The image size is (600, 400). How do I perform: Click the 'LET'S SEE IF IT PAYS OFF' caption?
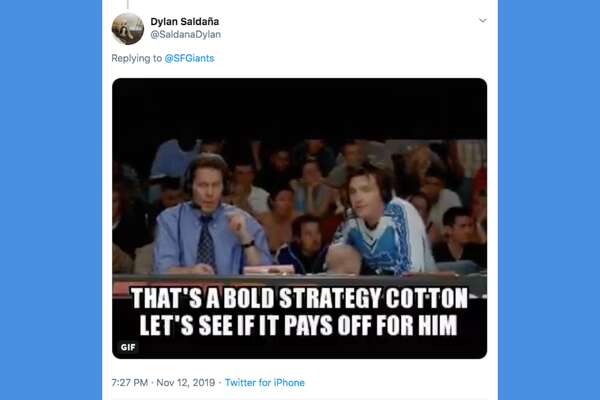pyautogui.click(x=298, y=325)
